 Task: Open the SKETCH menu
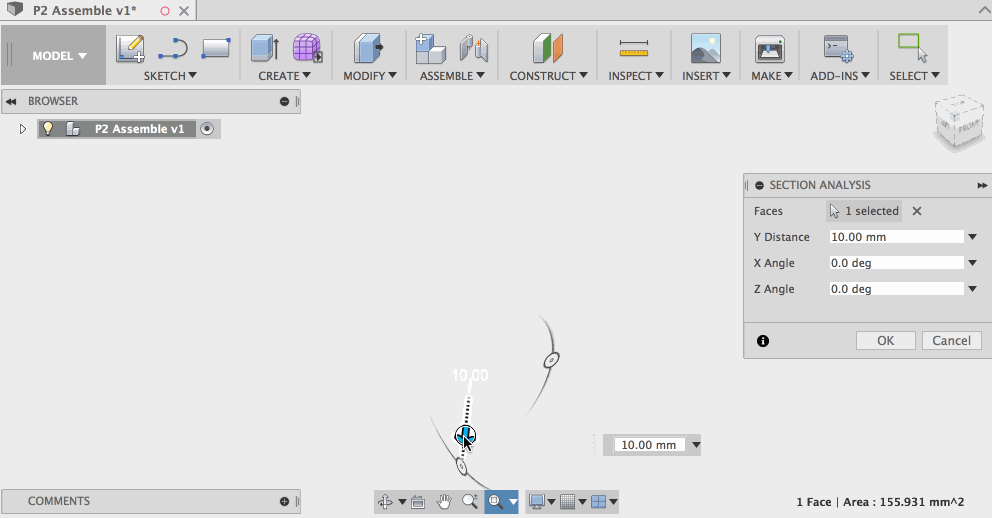(170, 76)
